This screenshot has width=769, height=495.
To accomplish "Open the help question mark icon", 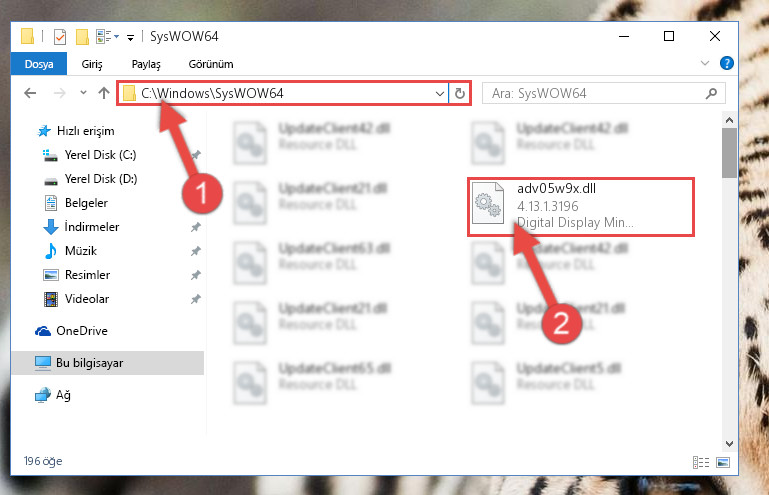I will pyautogui.click(x=726, y=63).
